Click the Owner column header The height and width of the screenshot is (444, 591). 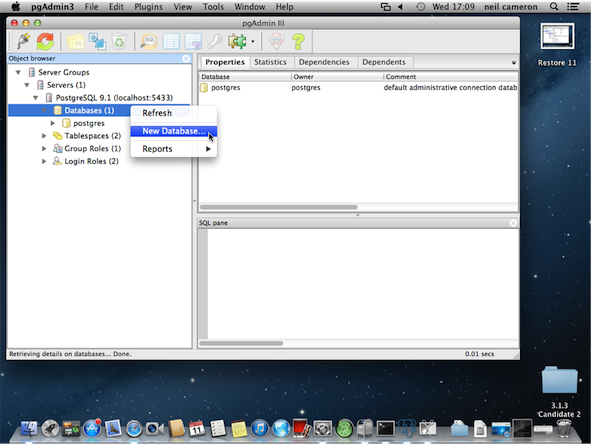(337, 77)
